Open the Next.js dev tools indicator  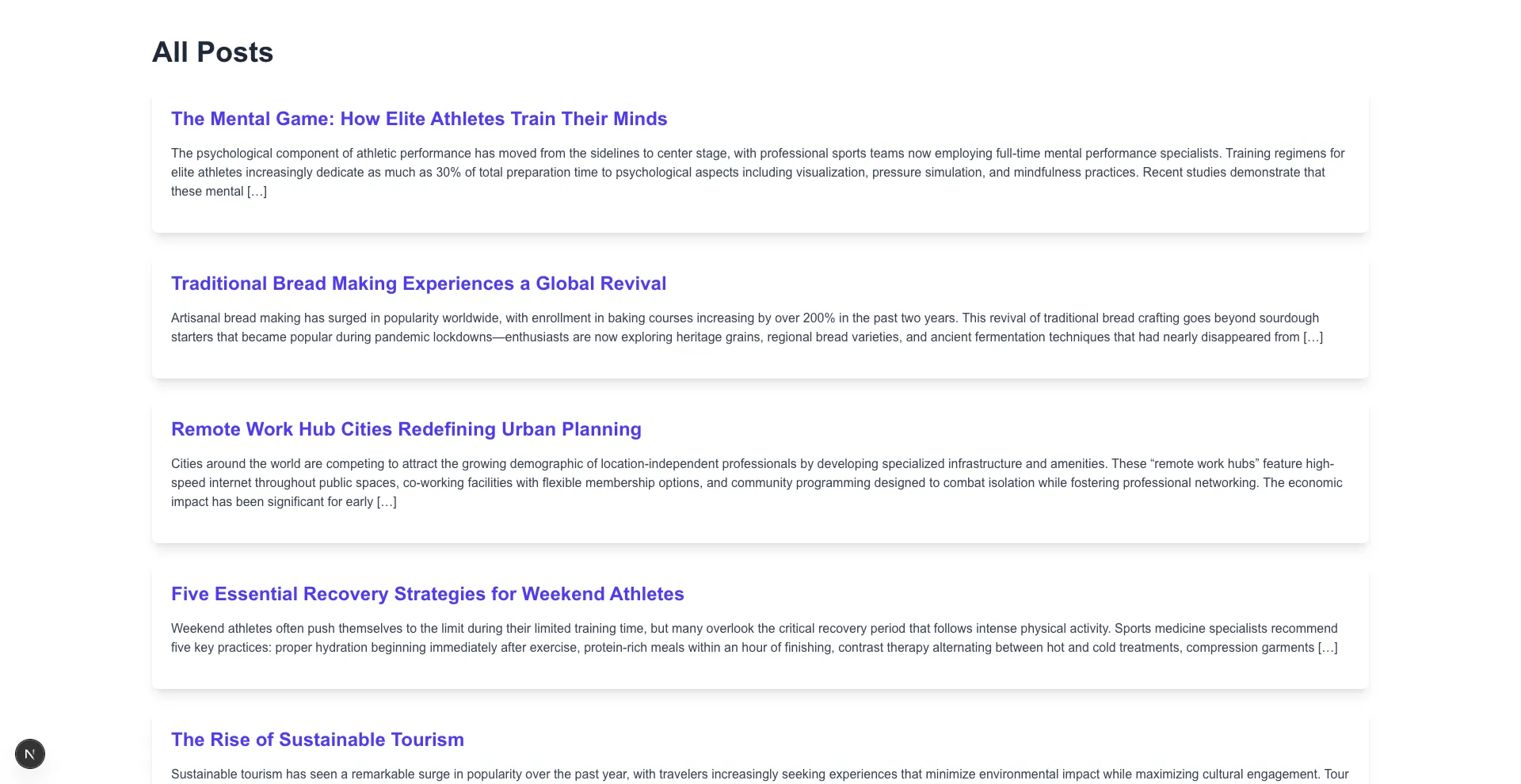click(30, 754)
